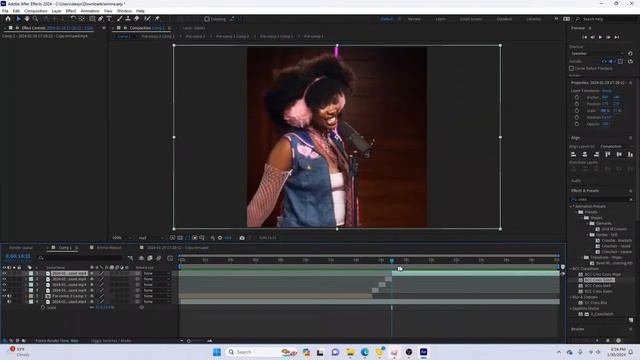640x360 pixels.
Task: Select the Roto Brush tool
Action: (x=147, y=19)
